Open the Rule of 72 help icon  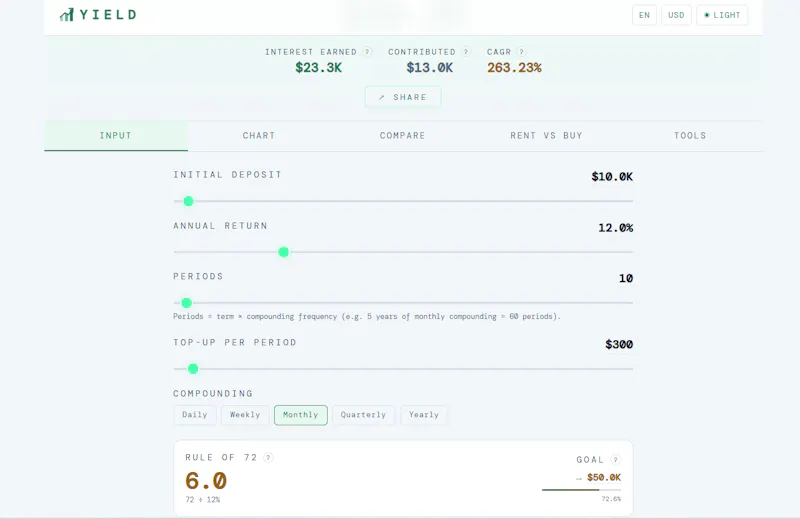[268, 457]
